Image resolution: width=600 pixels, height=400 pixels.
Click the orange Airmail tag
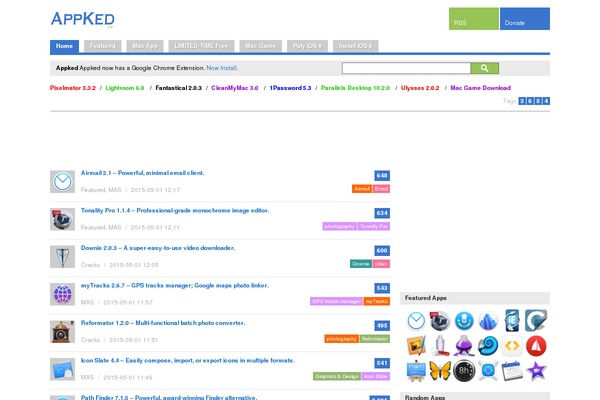[362, 189]
